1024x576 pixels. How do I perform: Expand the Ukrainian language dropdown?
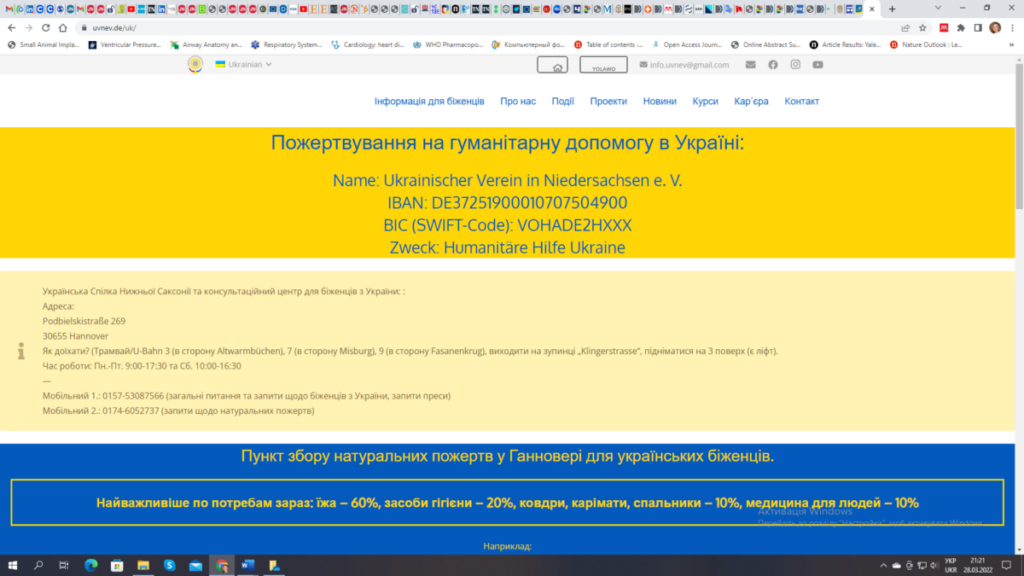(245, 64)
